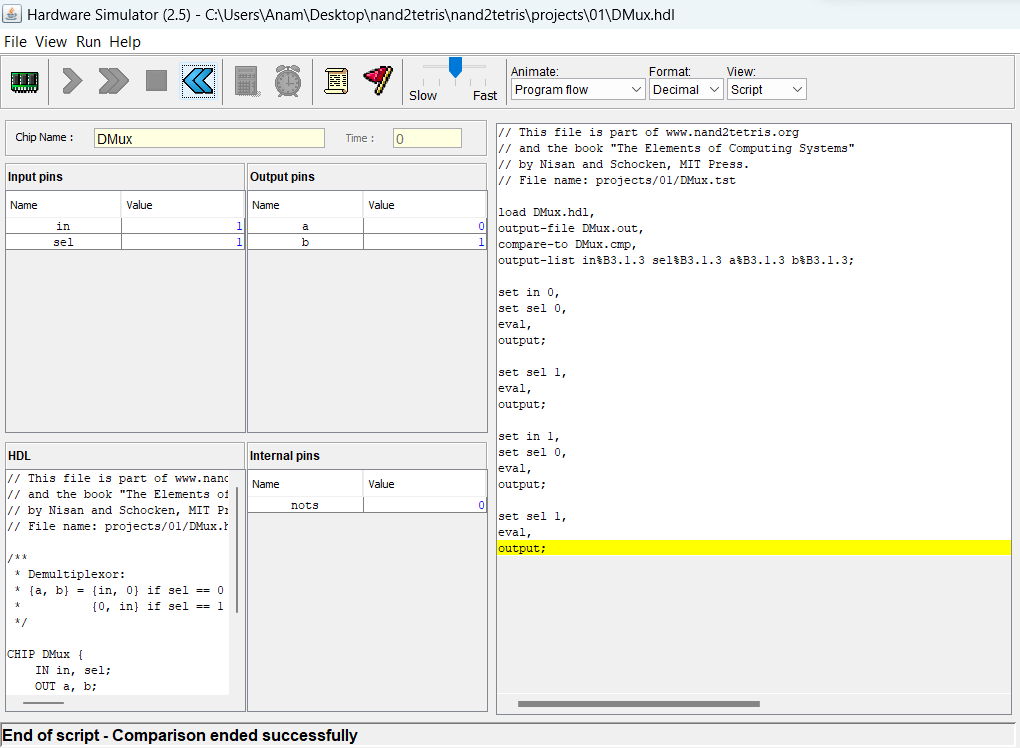Reset the script with rewind icon

tap(198, 82)
